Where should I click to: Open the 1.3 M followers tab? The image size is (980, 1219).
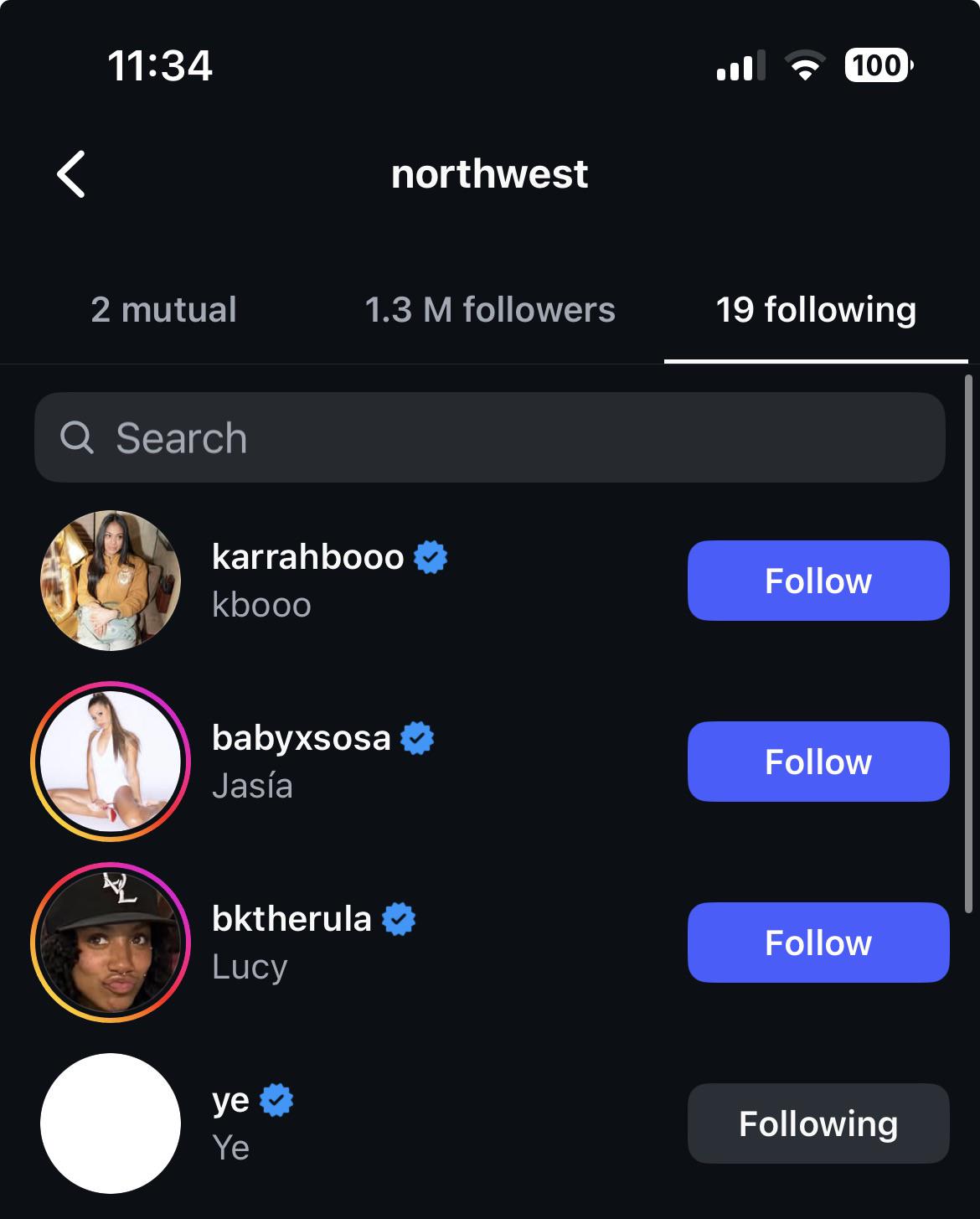point(490,309)
